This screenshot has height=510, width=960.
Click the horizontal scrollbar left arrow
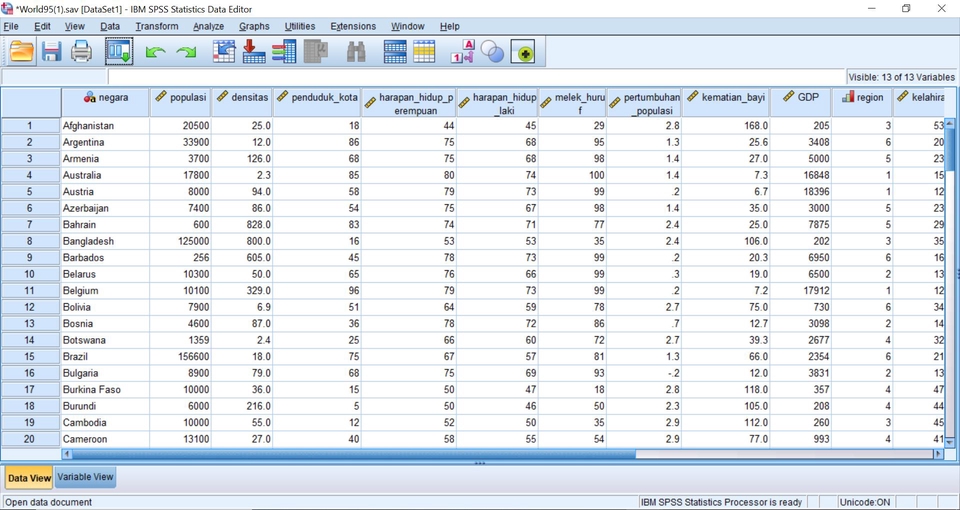pos(67,454)
